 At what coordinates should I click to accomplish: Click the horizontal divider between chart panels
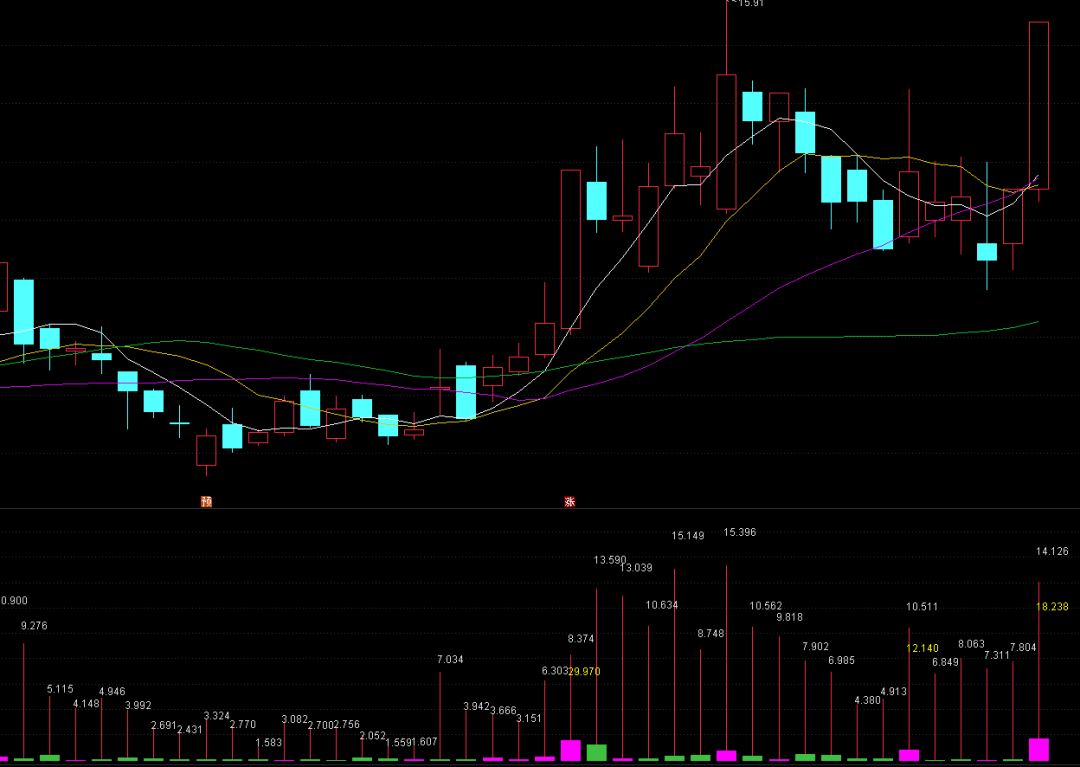540,509
